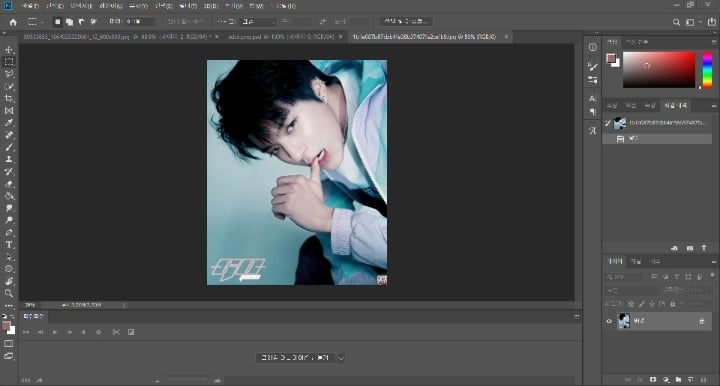Viewport: 720px width, 386px height.
Task: Open the Style dropdown in options bar
Action: (258, 22)
